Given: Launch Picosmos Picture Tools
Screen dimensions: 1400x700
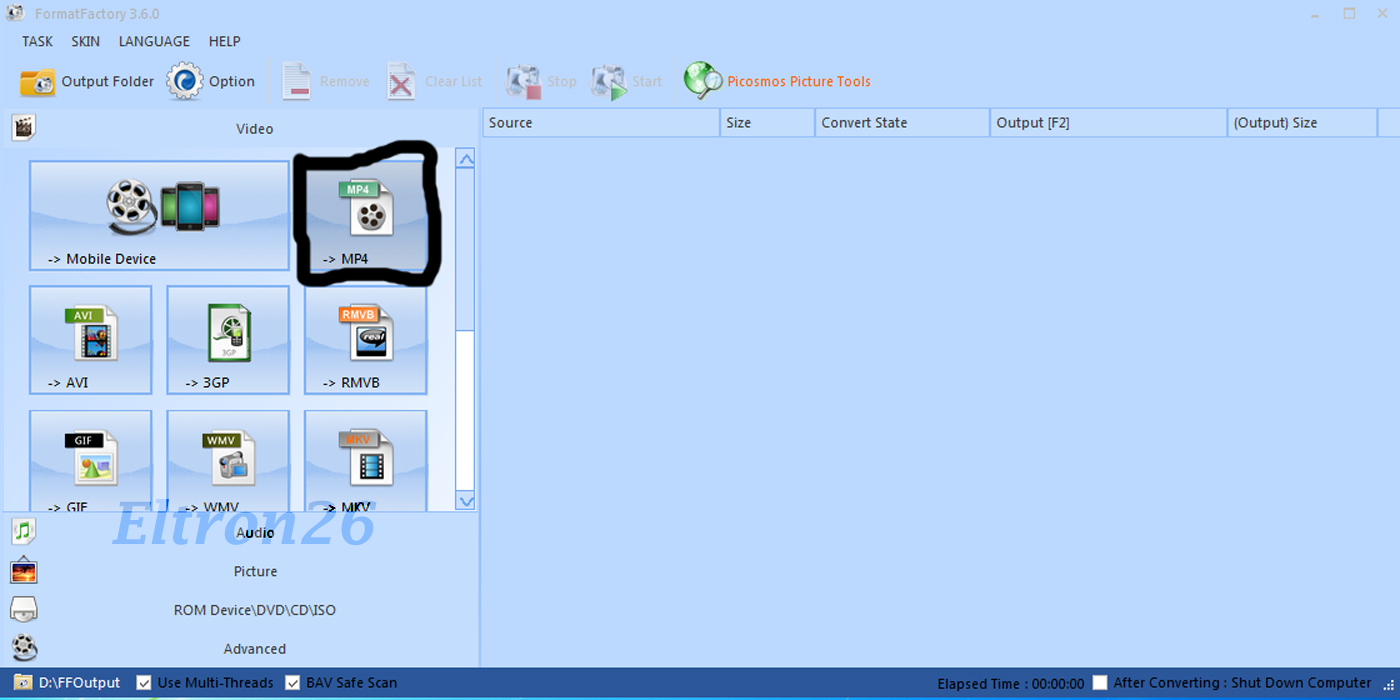Looking at the screenshot, I should coord(777,82).
